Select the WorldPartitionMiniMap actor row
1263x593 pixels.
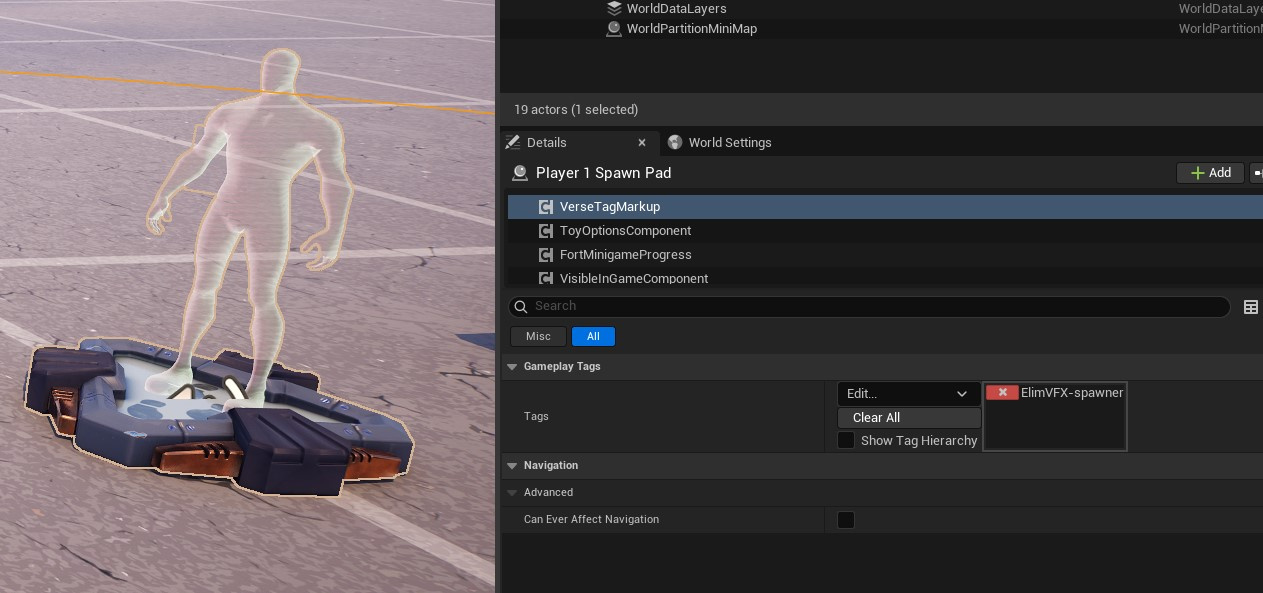pos(881,29)
